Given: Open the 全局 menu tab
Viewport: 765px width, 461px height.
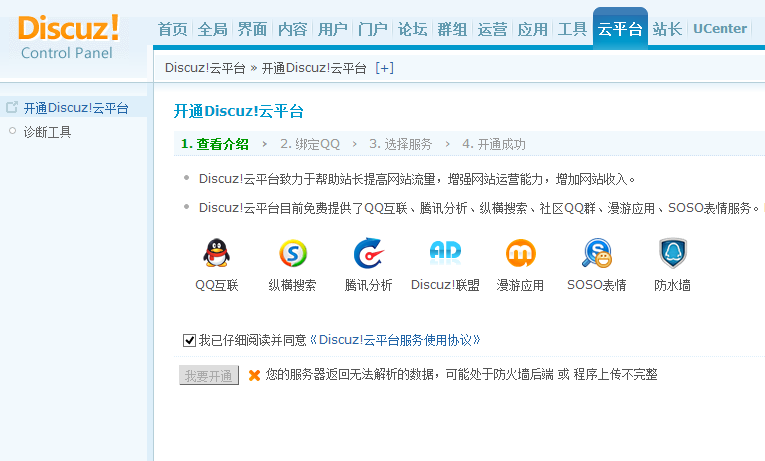Looking at the screenshot, I should pyautogui.click(x=213, y=29).
